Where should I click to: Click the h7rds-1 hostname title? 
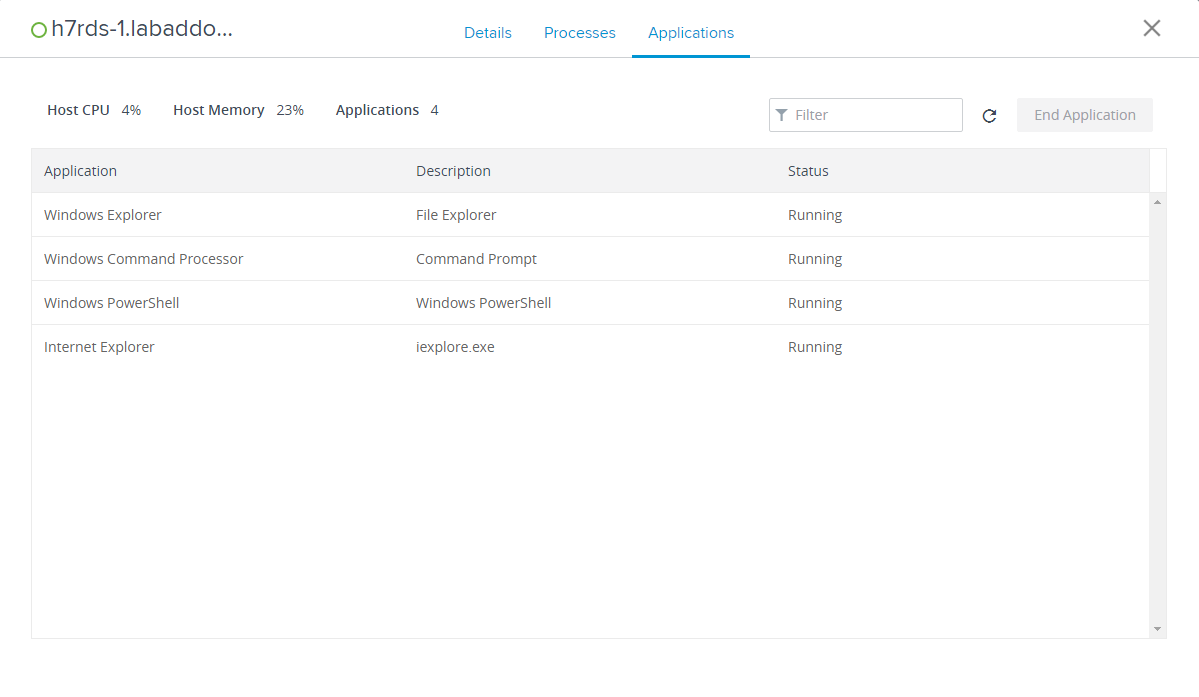[142, 29]
